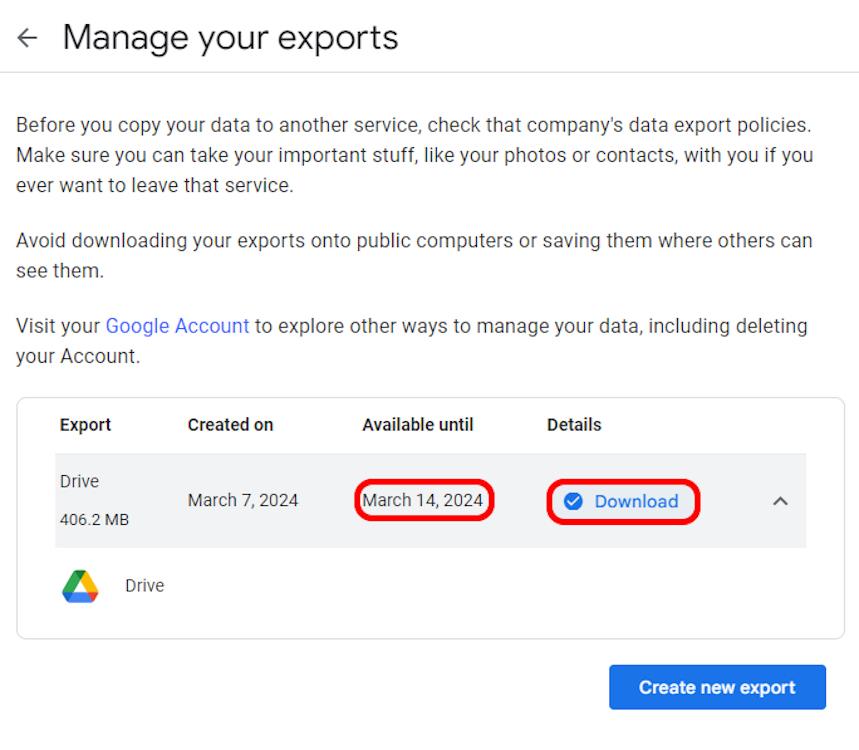Click the 'Available until' column header
The width and height of the screenshot is (859, 750).
click(417, 425)
